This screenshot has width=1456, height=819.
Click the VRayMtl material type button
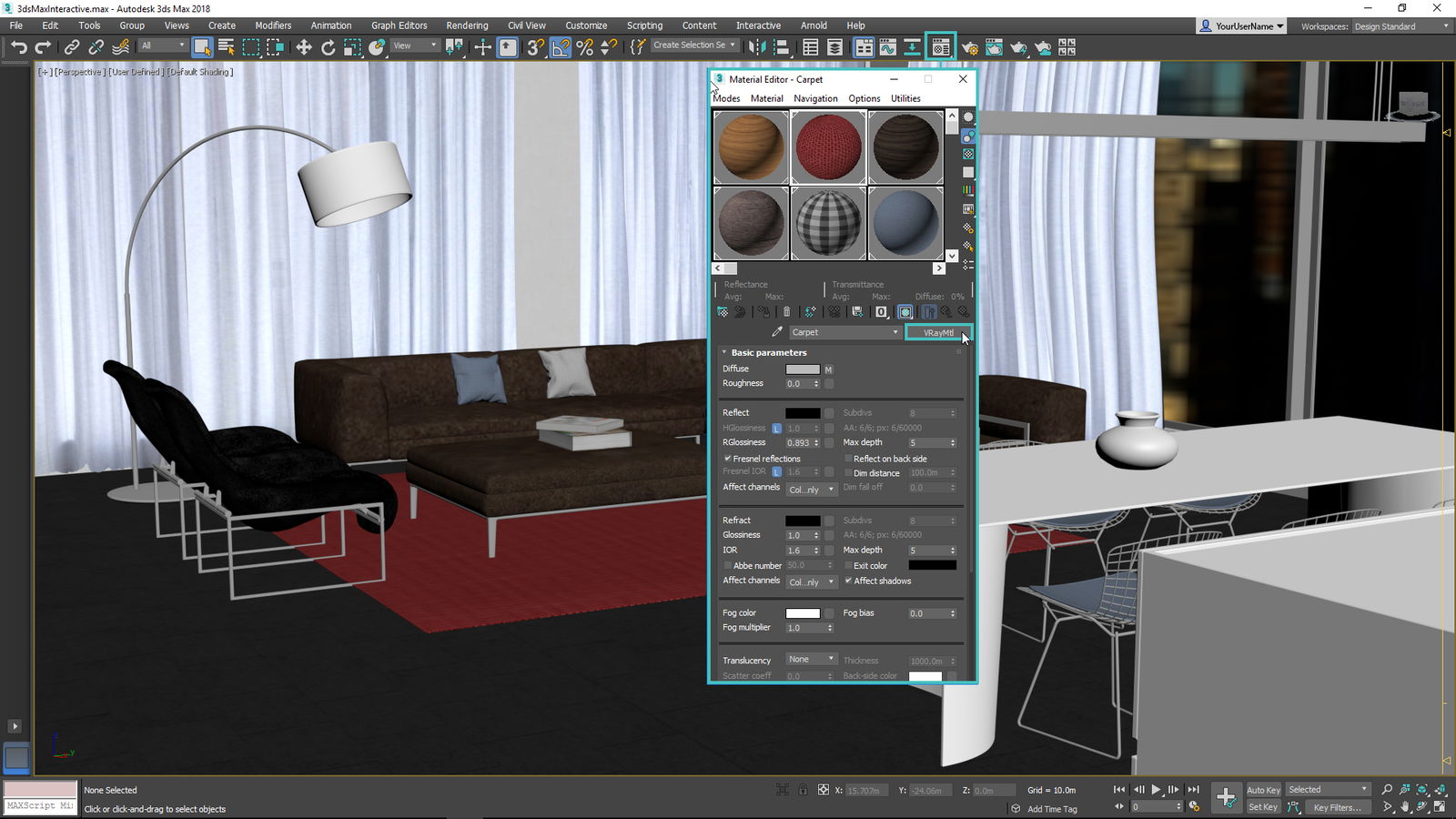pyautogui.click(x=938, y=332)
